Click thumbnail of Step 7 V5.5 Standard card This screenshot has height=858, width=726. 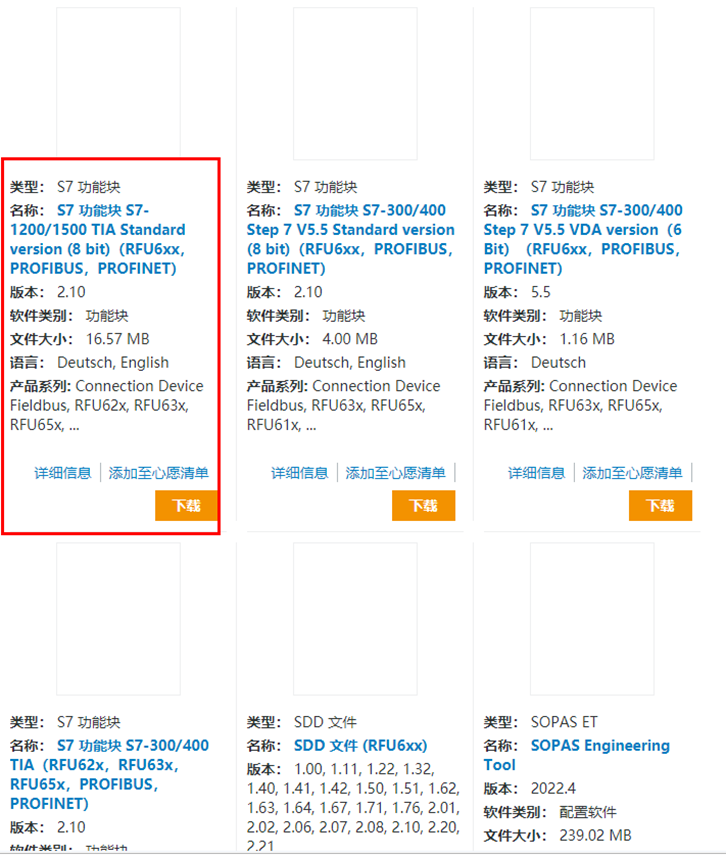point(355,83)
